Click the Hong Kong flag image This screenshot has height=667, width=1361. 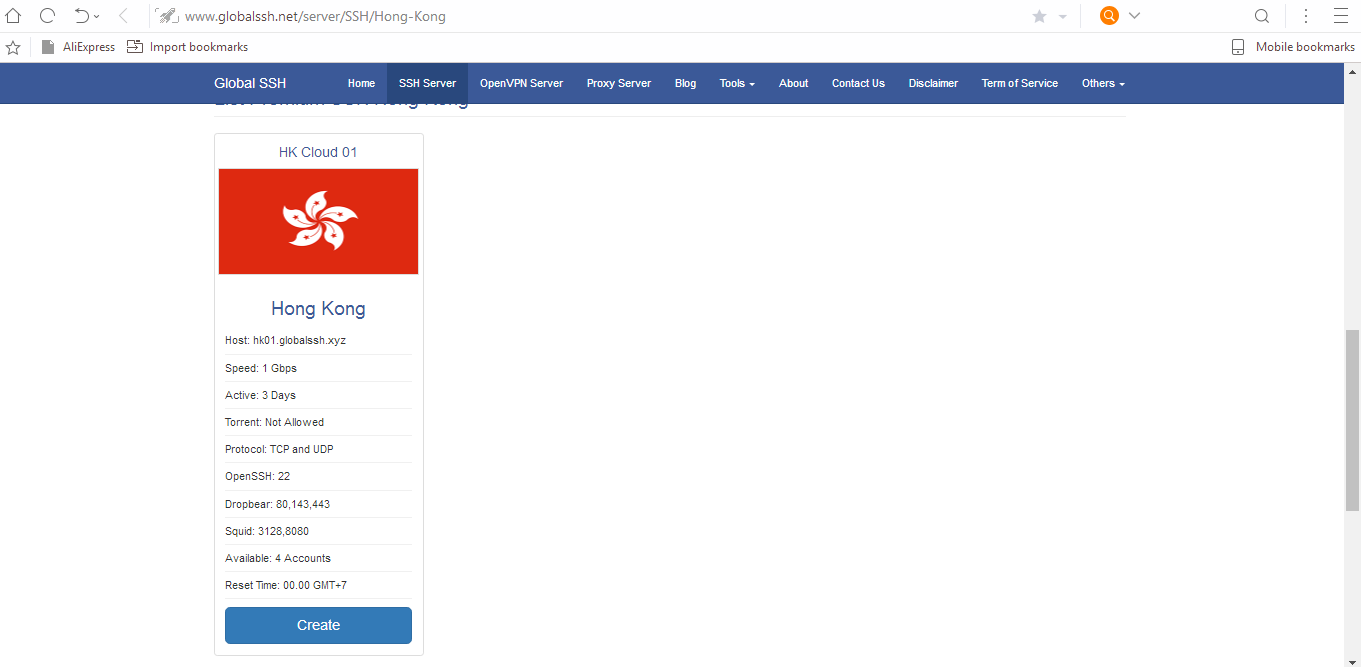318,221
